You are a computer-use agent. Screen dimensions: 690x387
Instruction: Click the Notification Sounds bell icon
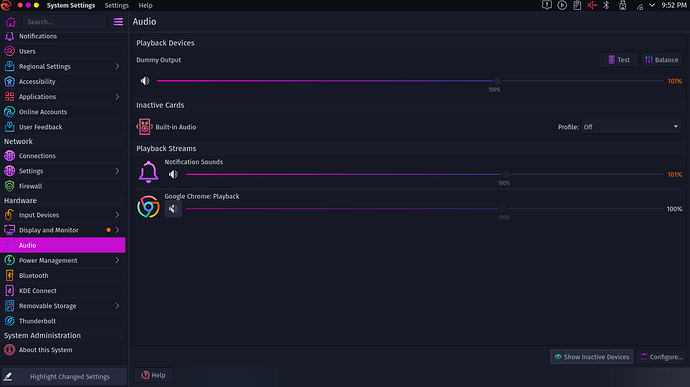148,172
